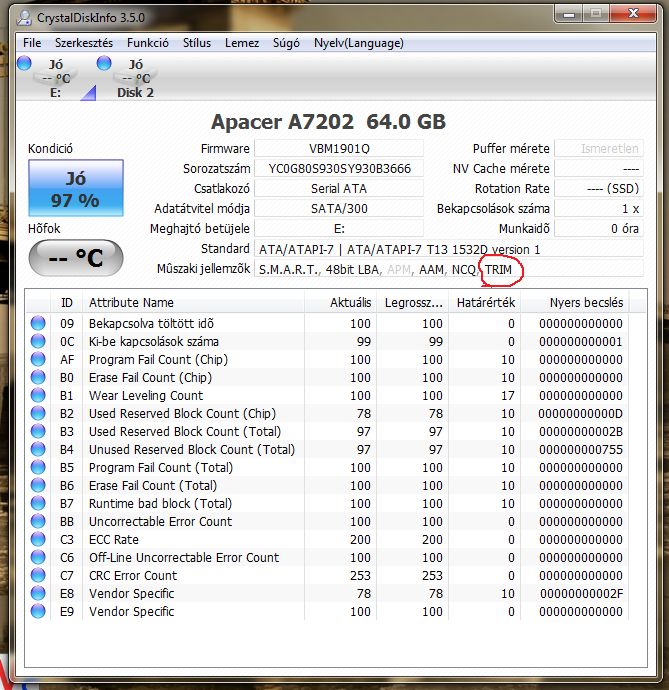The height and width of the screenshot is (690, 669).
Task: Select the CRC Error Count attribute name
Action: (133, 576)
